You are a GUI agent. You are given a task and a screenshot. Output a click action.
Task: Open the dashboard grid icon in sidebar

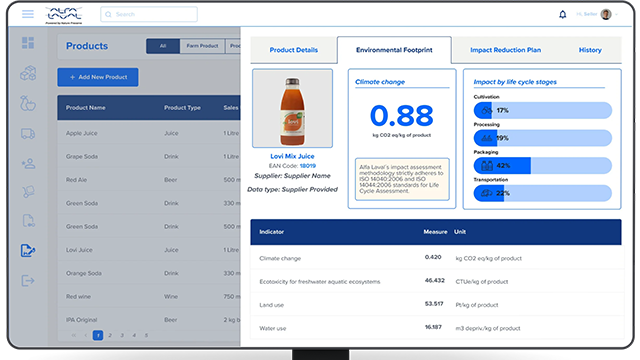coord(28,43)
